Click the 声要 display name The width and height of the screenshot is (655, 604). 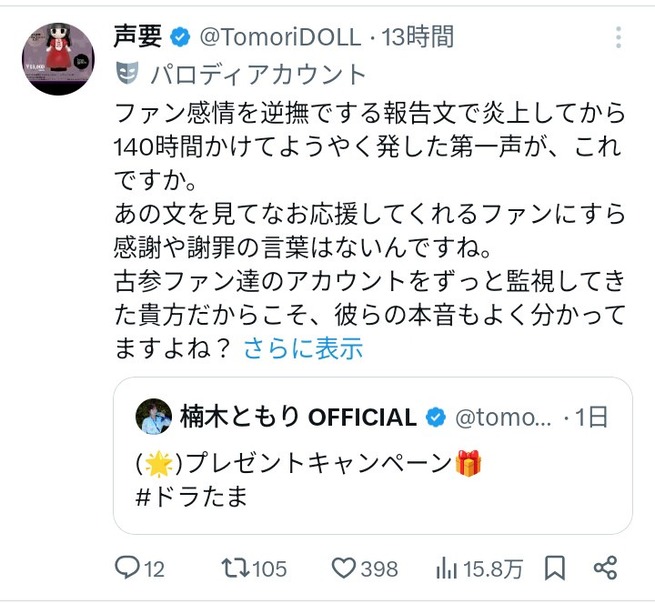pyautogui.click(x=137, y=38)
